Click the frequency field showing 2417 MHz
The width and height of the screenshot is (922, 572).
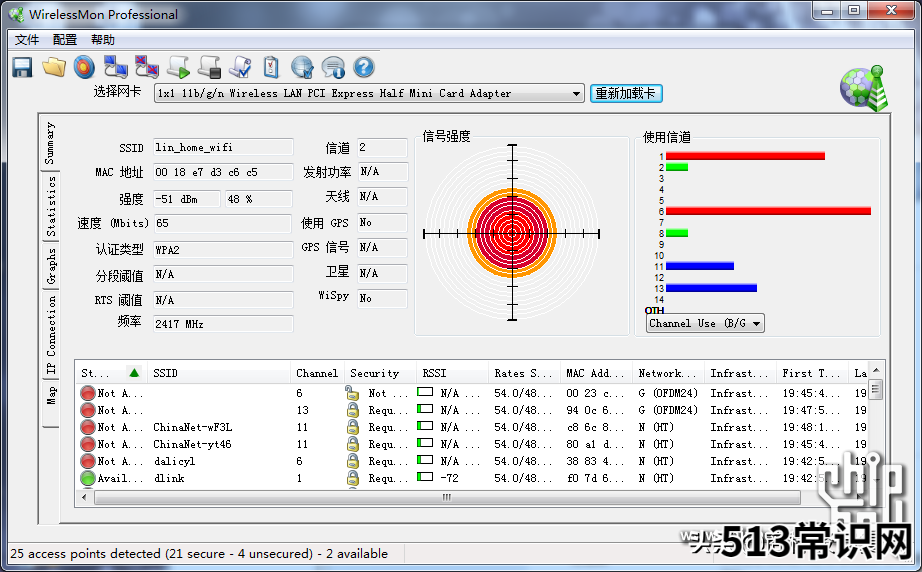point(223,324)
